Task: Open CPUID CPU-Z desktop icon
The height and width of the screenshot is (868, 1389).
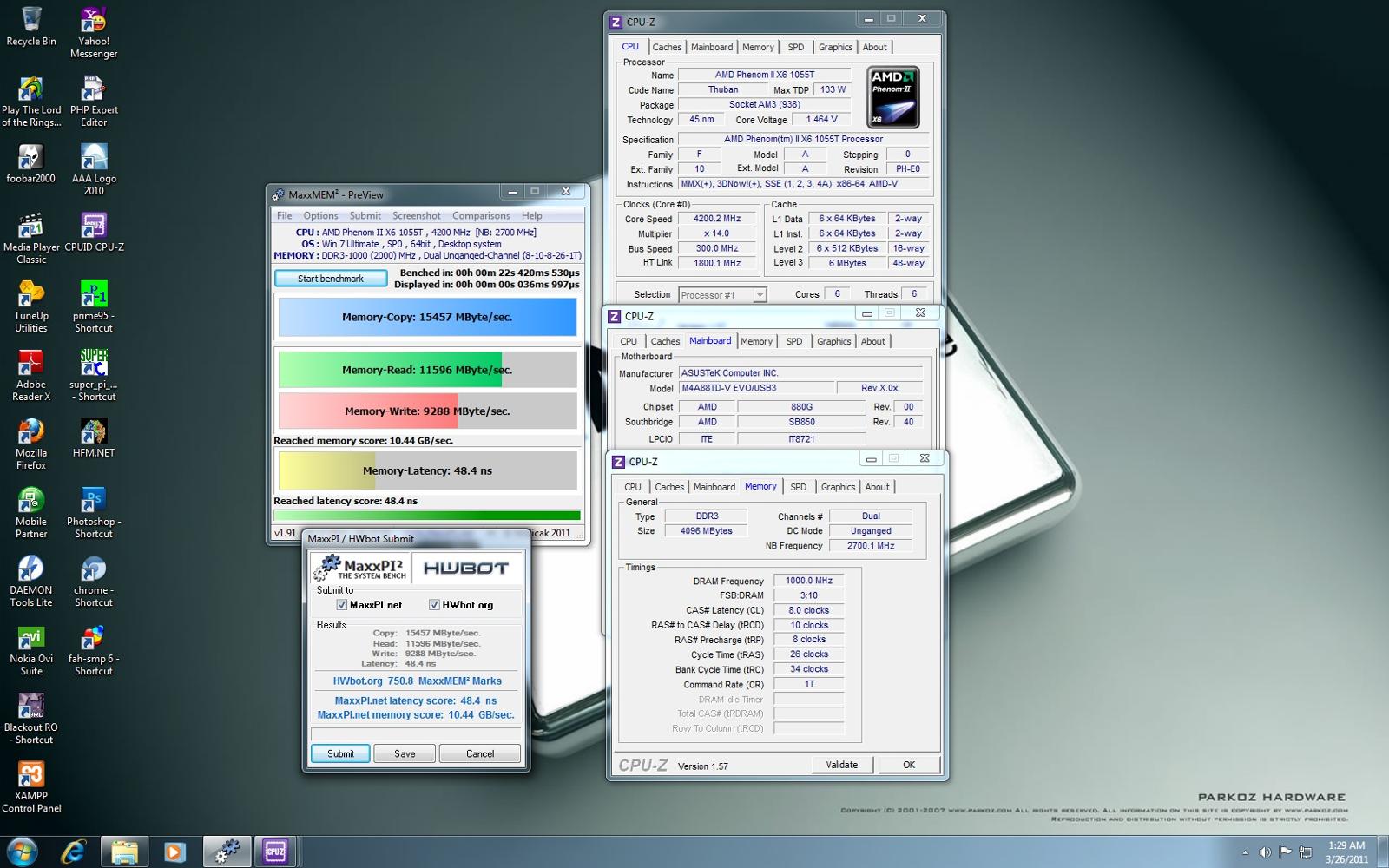Action: [x=94, y=233]
